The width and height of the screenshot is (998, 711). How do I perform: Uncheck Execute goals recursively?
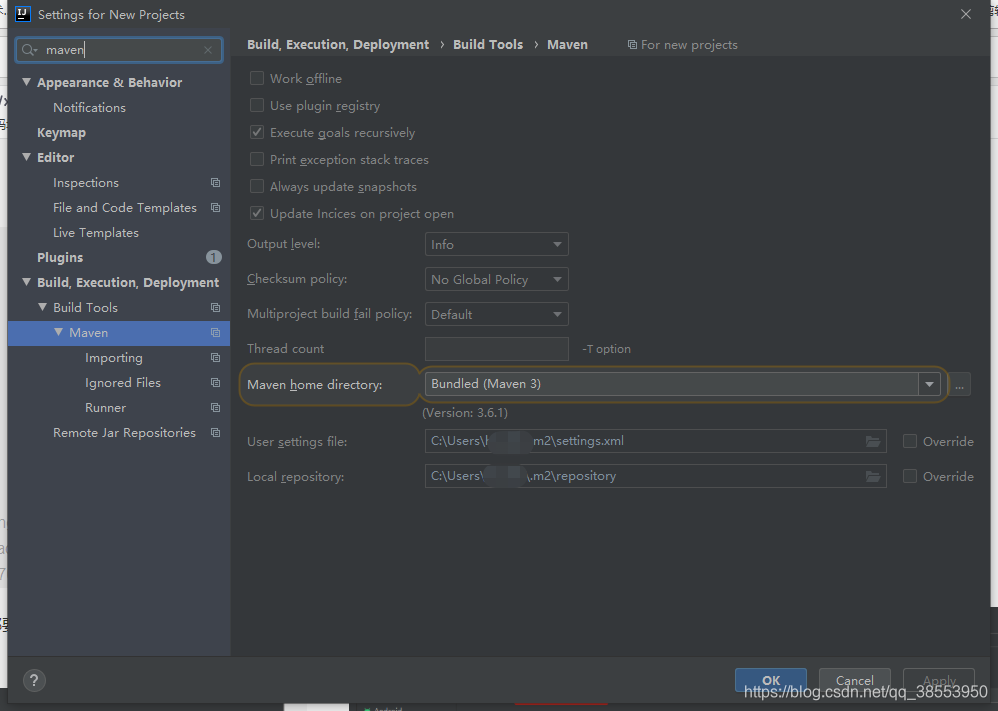(x=257, y=132)
